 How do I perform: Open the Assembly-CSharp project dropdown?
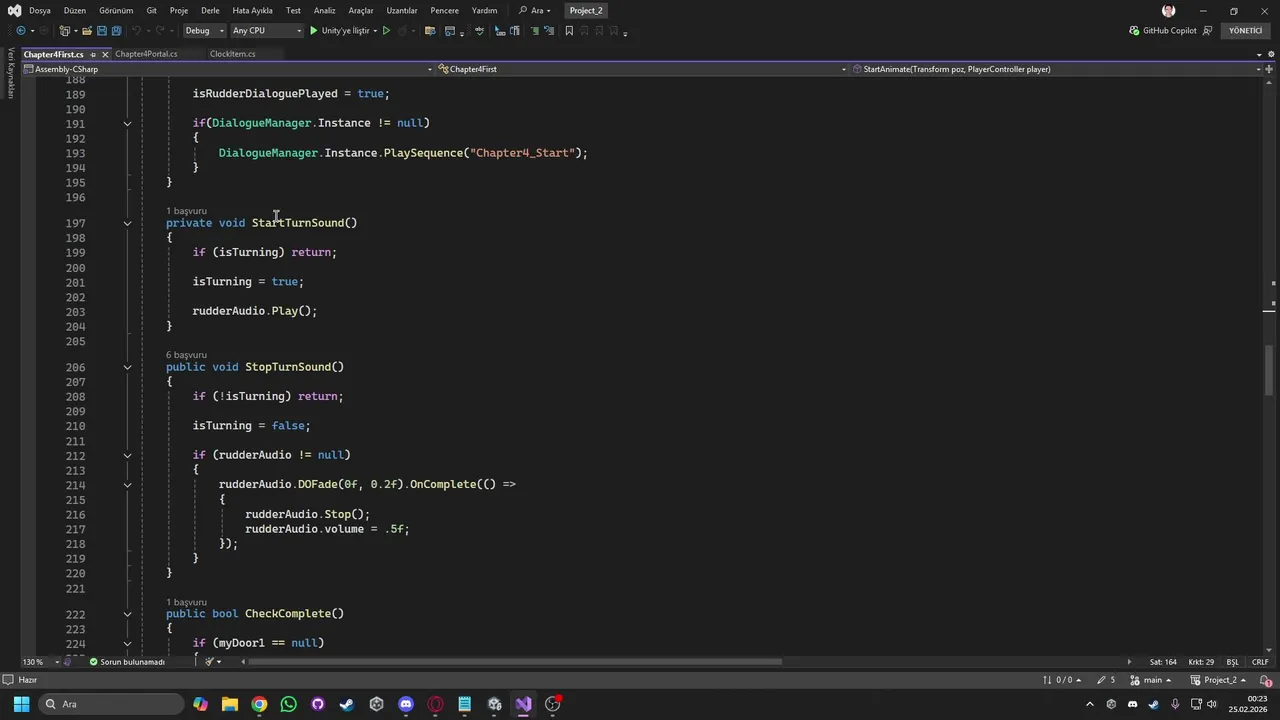pyautogui.click(x=228, y=69)
